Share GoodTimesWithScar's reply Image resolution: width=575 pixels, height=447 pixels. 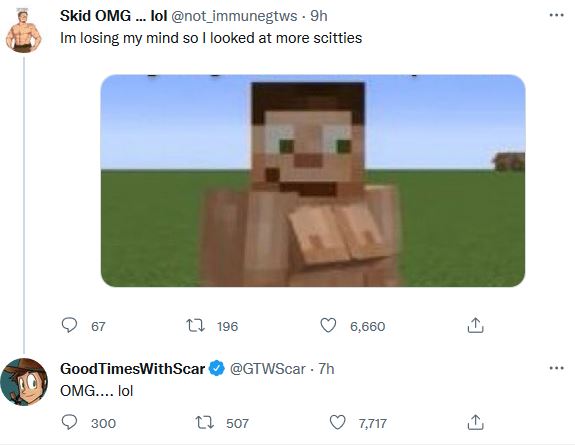[x=476, y=422]
